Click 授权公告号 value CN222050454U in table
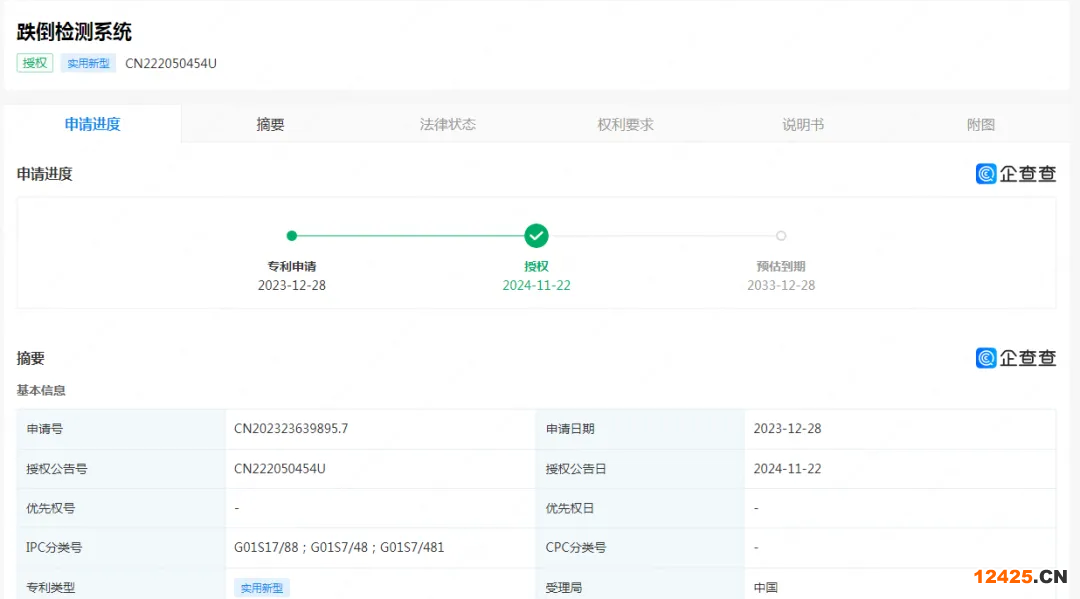1080x599 pixels. [280, 469]
